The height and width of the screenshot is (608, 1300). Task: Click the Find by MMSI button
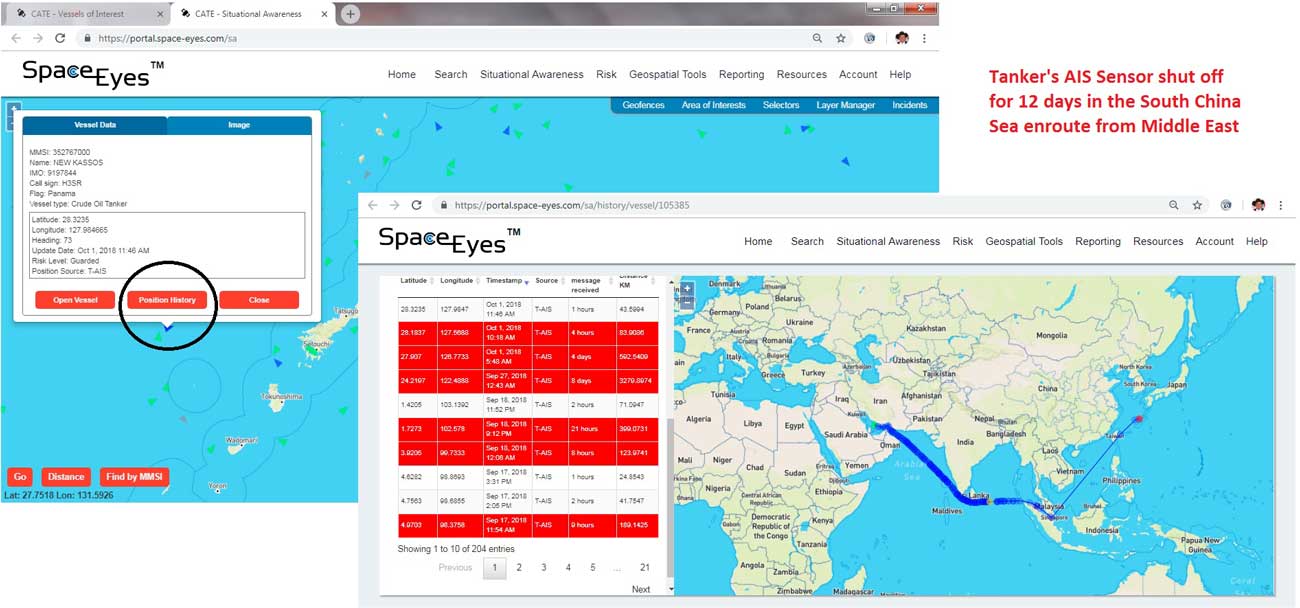pos(135,476)
